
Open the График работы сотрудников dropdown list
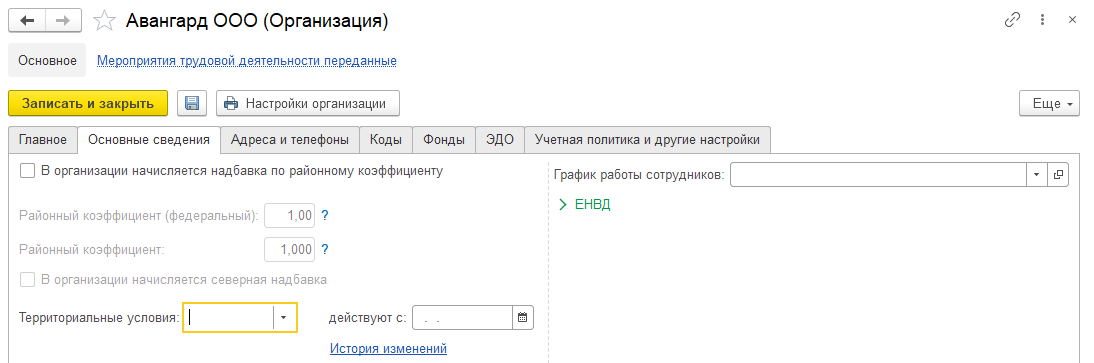pos(1036,175)
